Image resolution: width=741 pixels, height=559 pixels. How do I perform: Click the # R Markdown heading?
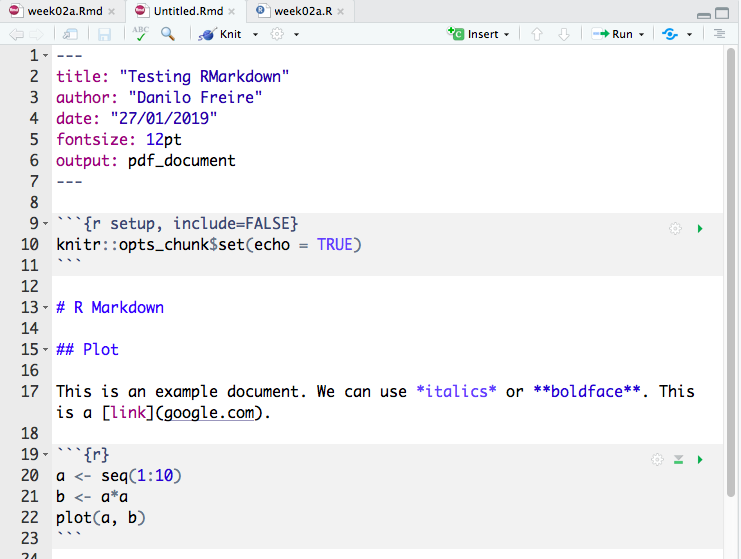(110, 307)
